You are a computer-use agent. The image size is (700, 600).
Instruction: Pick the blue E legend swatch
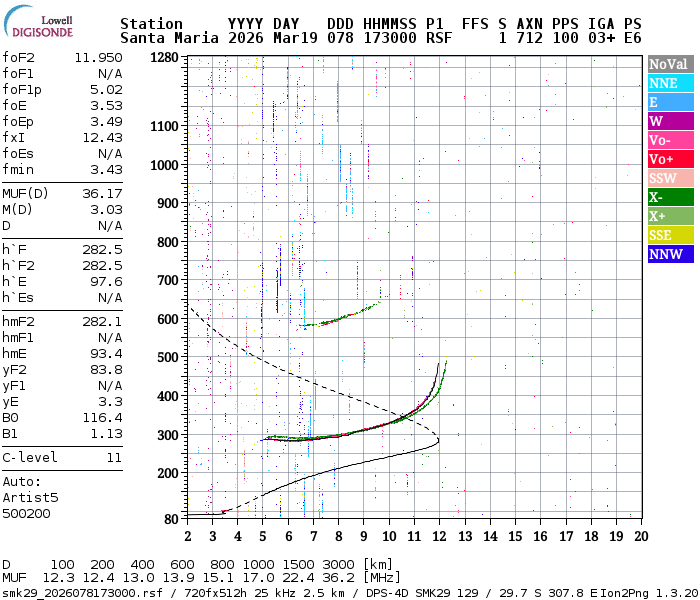click(669, 102)
